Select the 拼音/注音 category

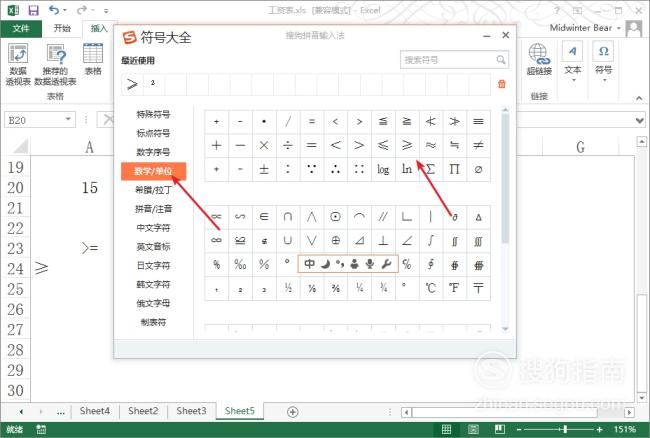pos(153,209)
